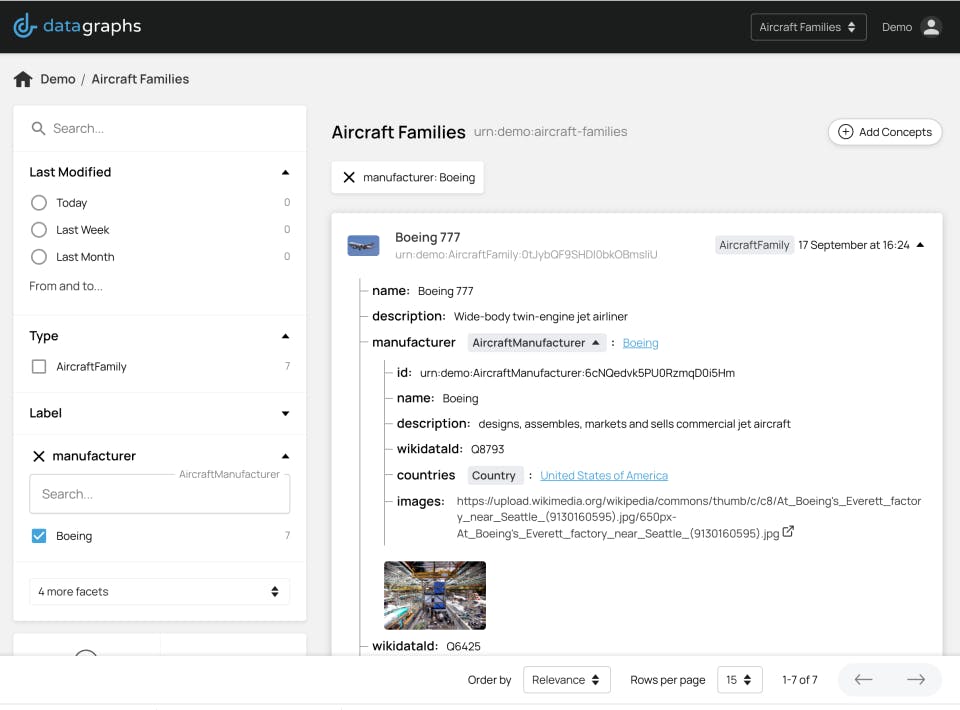
Task: Go to next page arrow
Action: [x=915, y=680]
